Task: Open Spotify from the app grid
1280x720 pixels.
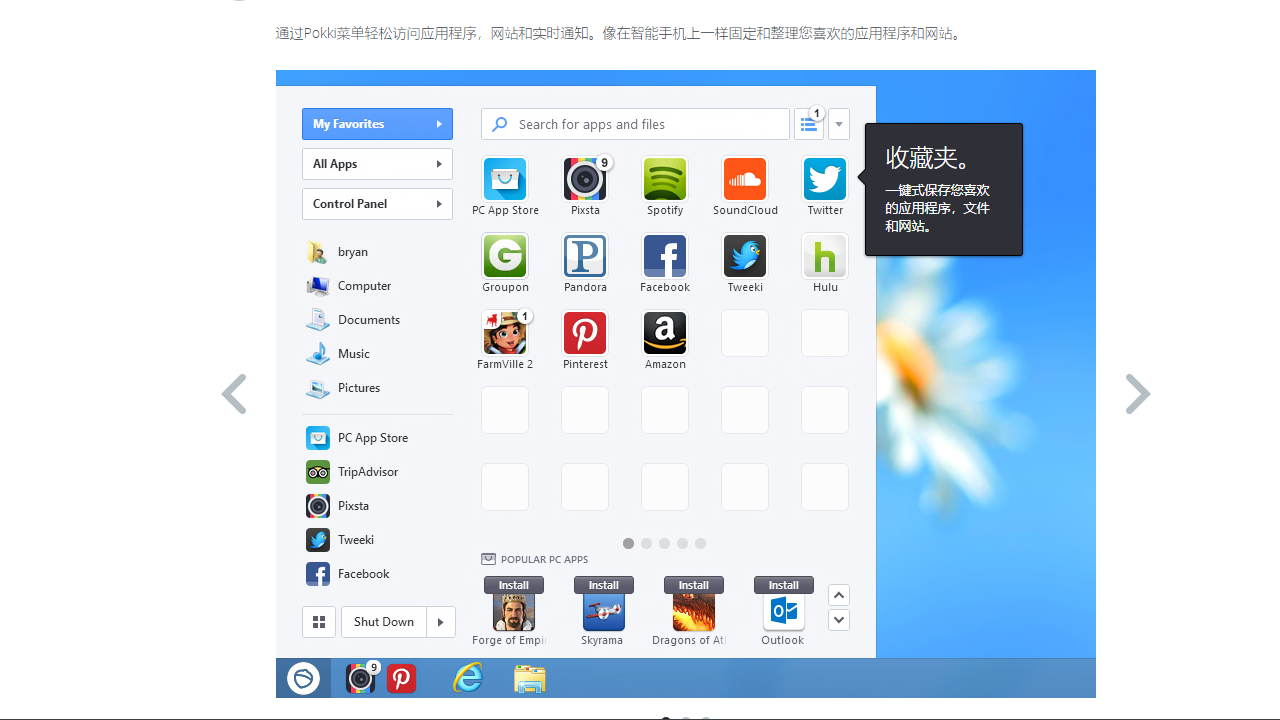Action: click(664, 179)
